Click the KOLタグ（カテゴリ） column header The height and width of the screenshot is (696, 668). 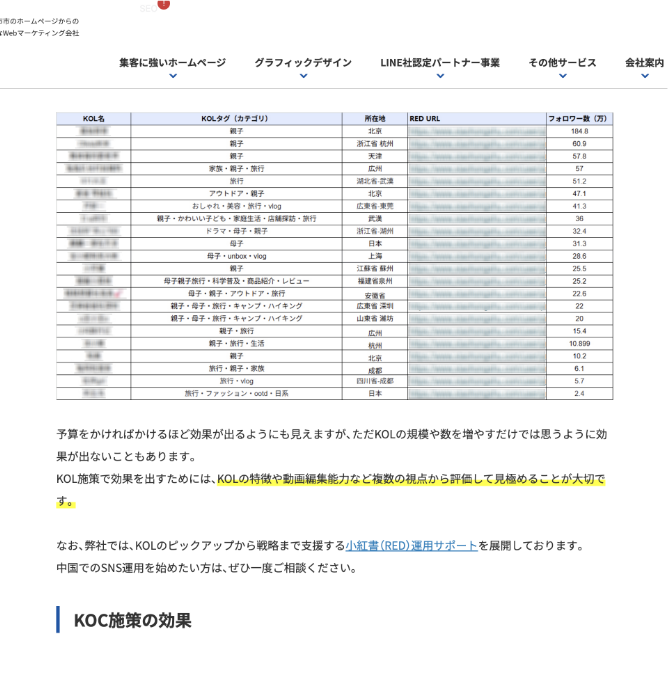pyautogui.click(x=236, y=119)
